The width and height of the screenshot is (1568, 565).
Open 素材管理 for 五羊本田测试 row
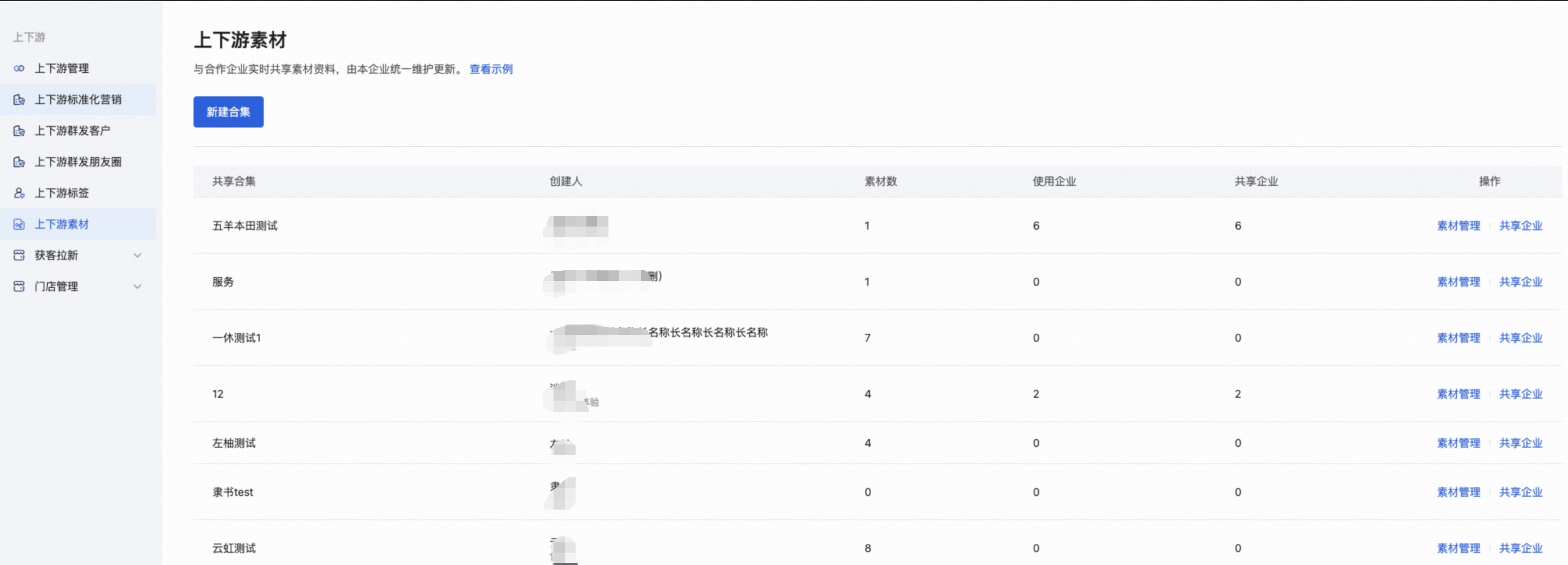click(1459, 225)
